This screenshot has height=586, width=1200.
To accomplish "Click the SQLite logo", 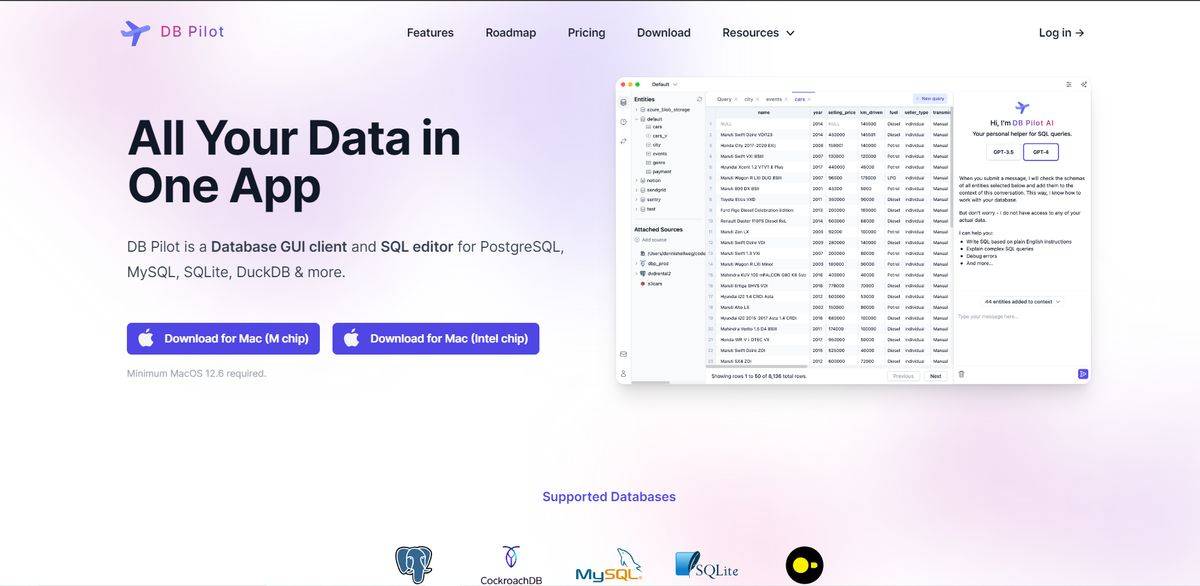I will tap(706, 566).
